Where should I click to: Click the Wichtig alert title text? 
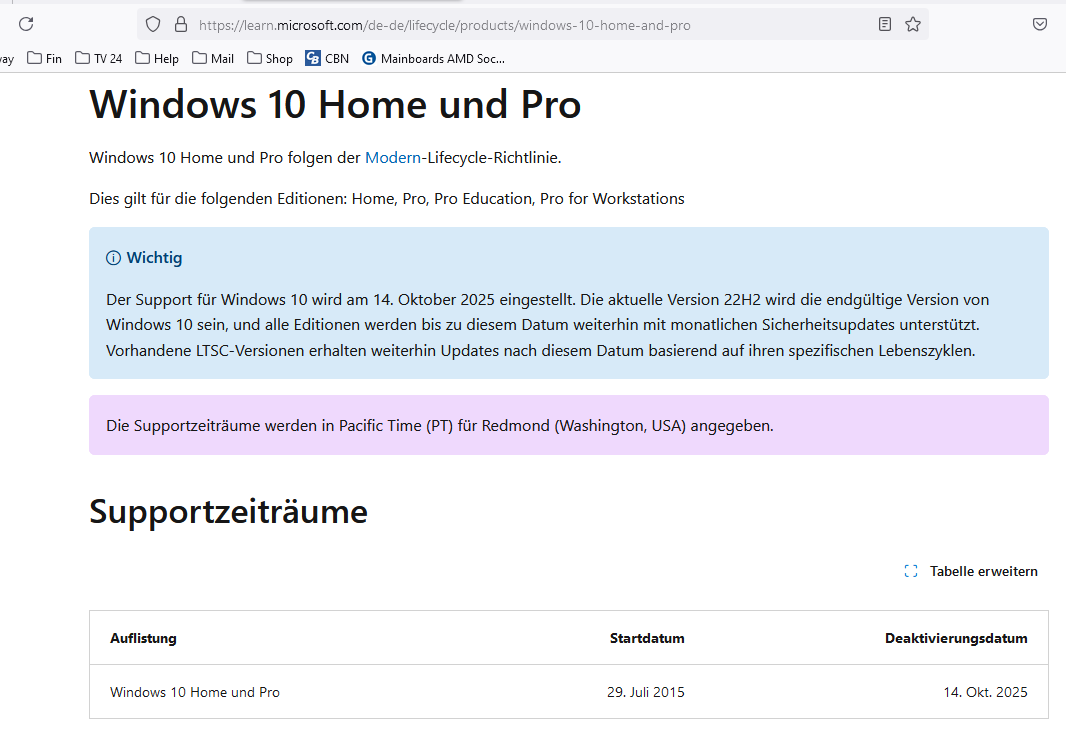pyautogui.click(x=154, y=258)
